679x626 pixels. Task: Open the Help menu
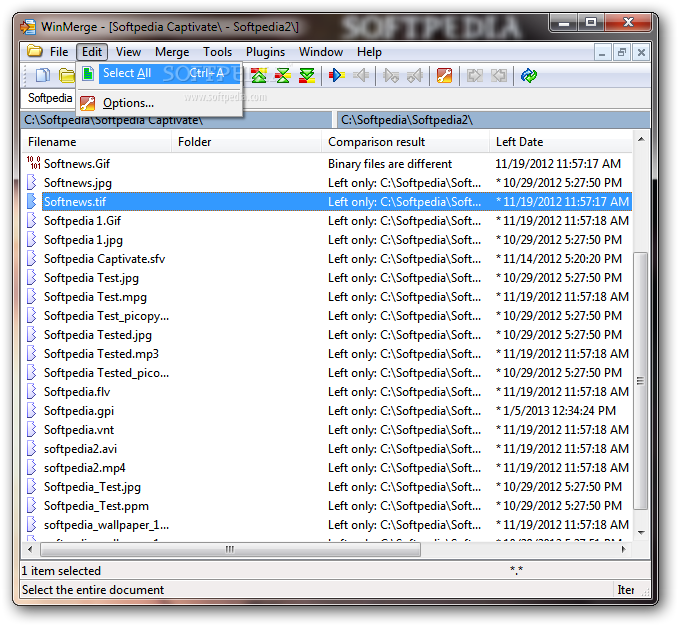(x=369, y=52)
